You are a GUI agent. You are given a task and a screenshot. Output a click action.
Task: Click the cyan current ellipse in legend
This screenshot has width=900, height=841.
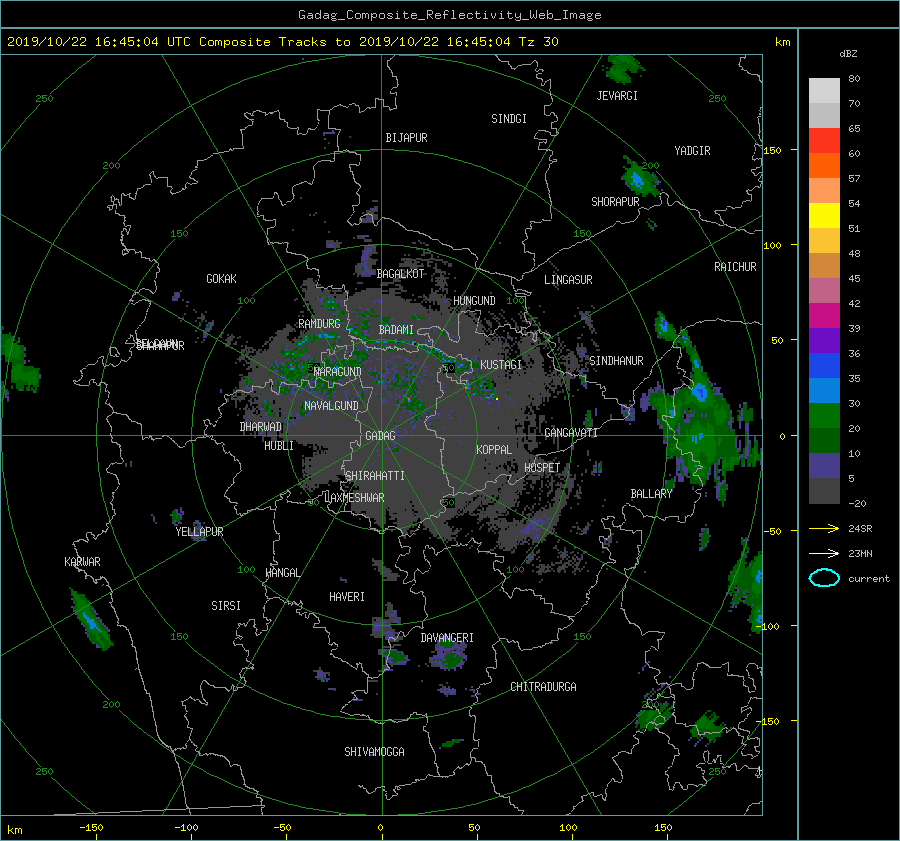824,578
